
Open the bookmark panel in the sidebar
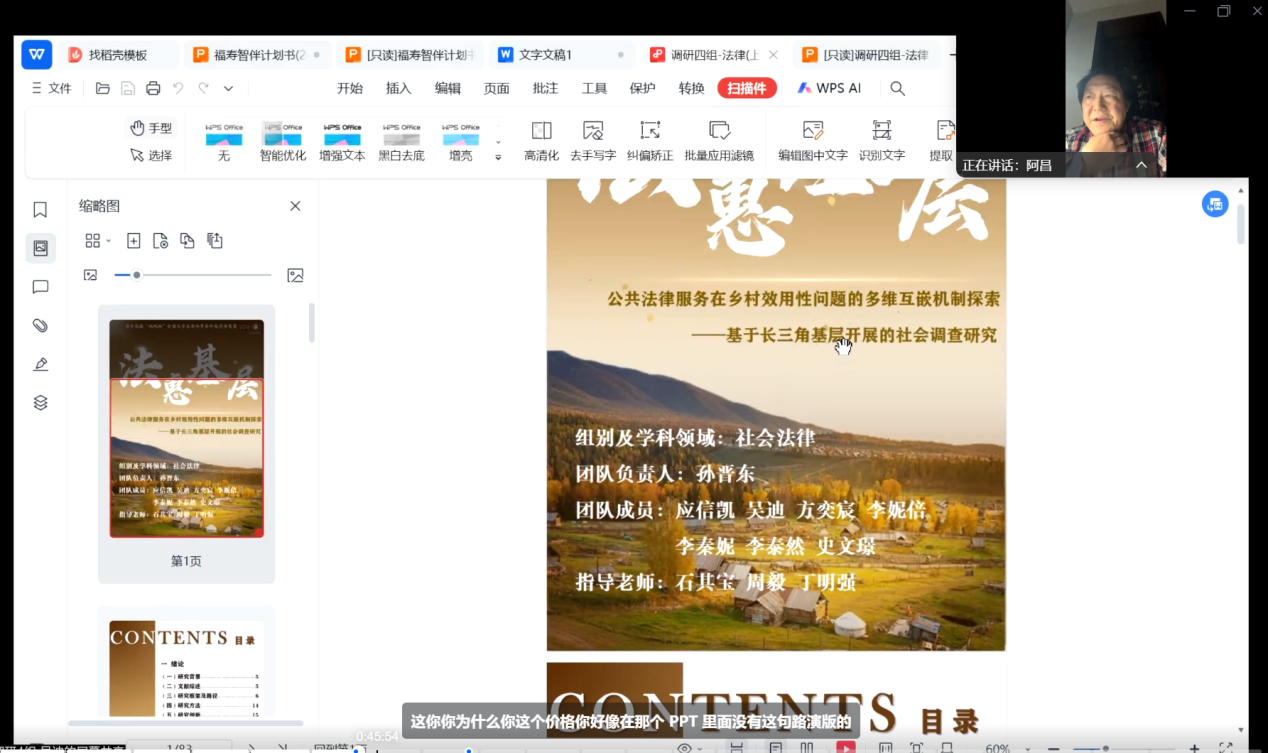[40, 210]
